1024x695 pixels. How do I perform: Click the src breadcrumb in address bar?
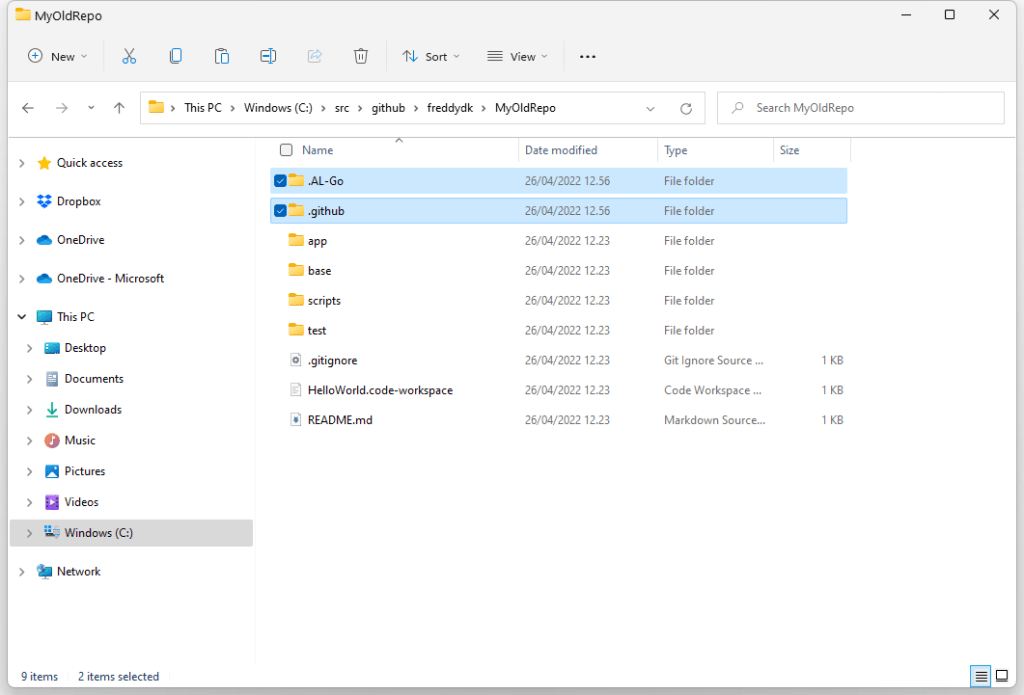coord(342,108)
